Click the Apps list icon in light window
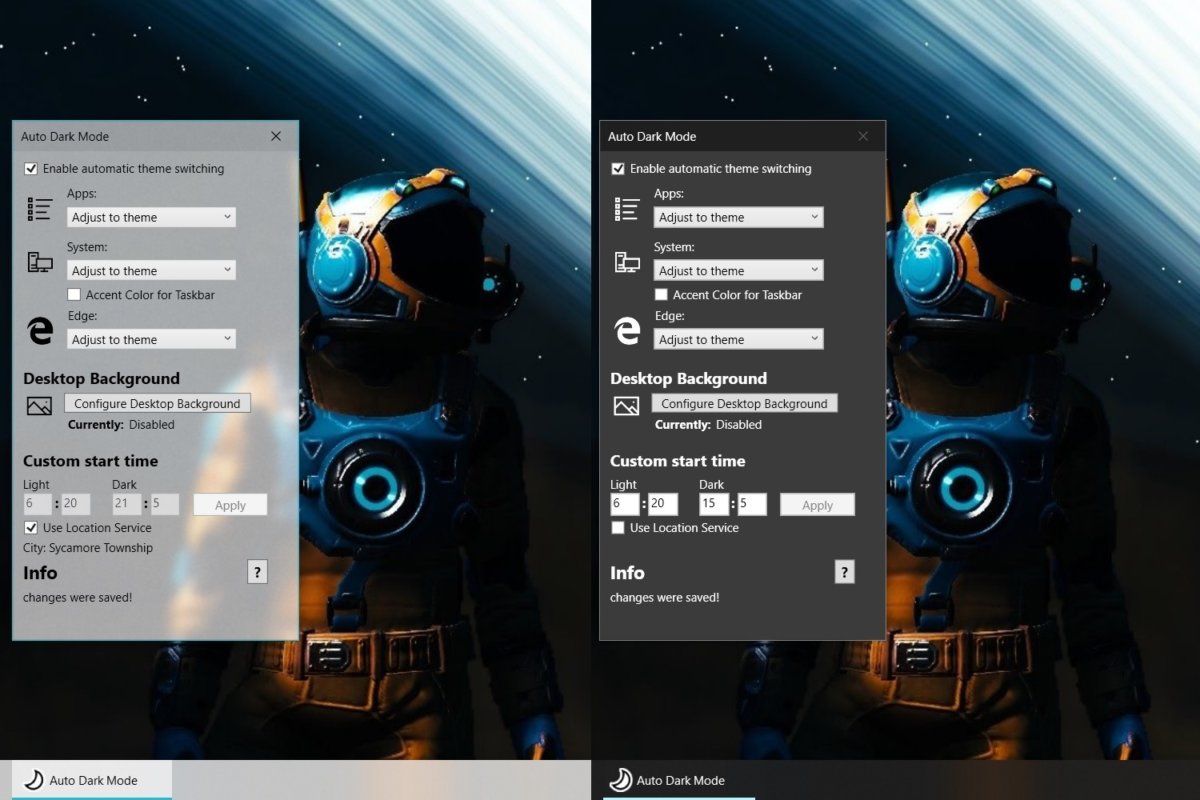1200x800 pixels. (40, 209)
